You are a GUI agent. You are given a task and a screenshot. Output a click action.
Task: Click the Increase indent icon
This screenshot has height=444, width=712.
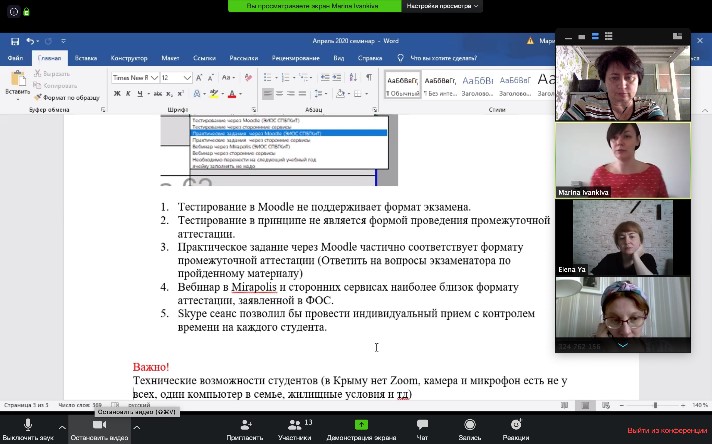pyautogui.click(x=336, y=78)
